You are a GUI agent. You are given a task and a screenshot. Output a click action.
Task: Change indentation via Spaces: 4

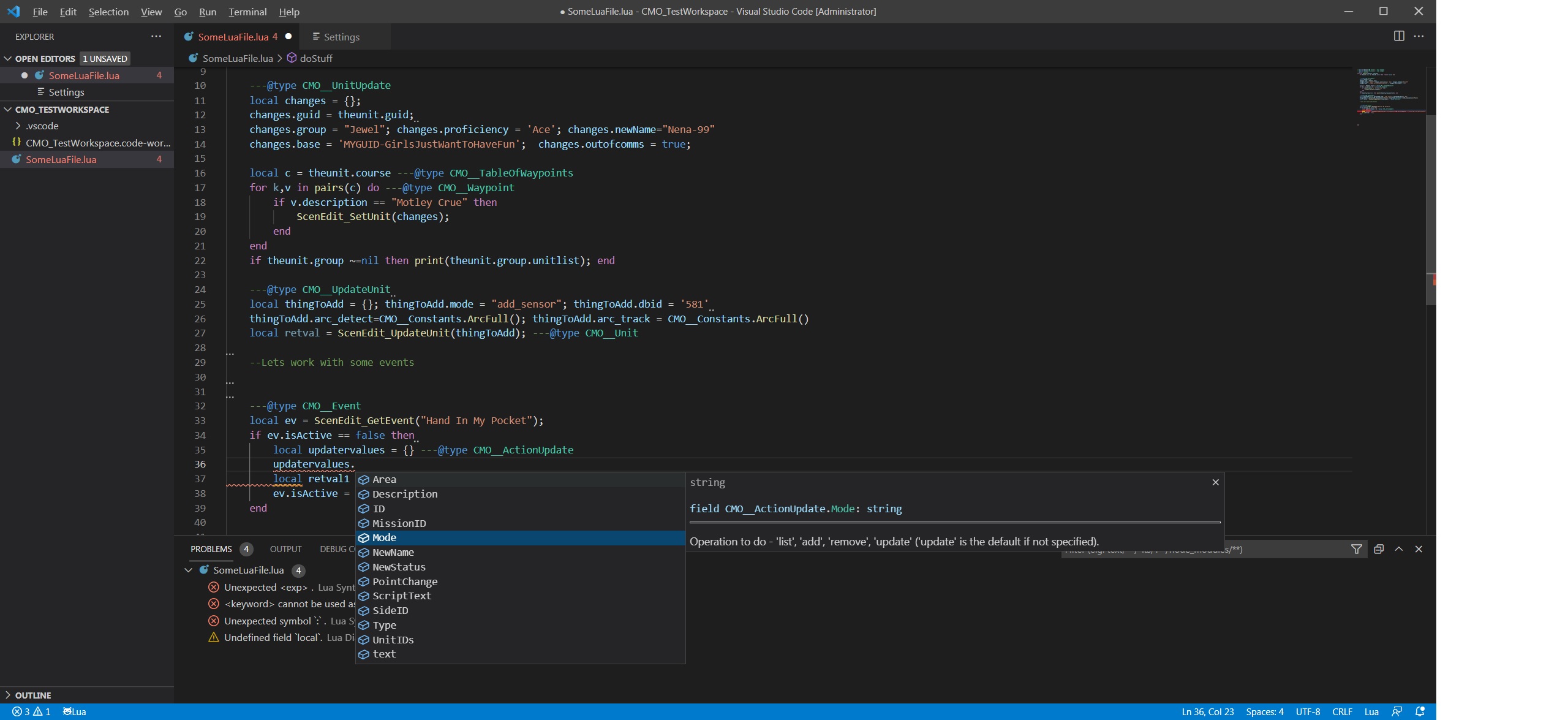tap(1264, 711)
